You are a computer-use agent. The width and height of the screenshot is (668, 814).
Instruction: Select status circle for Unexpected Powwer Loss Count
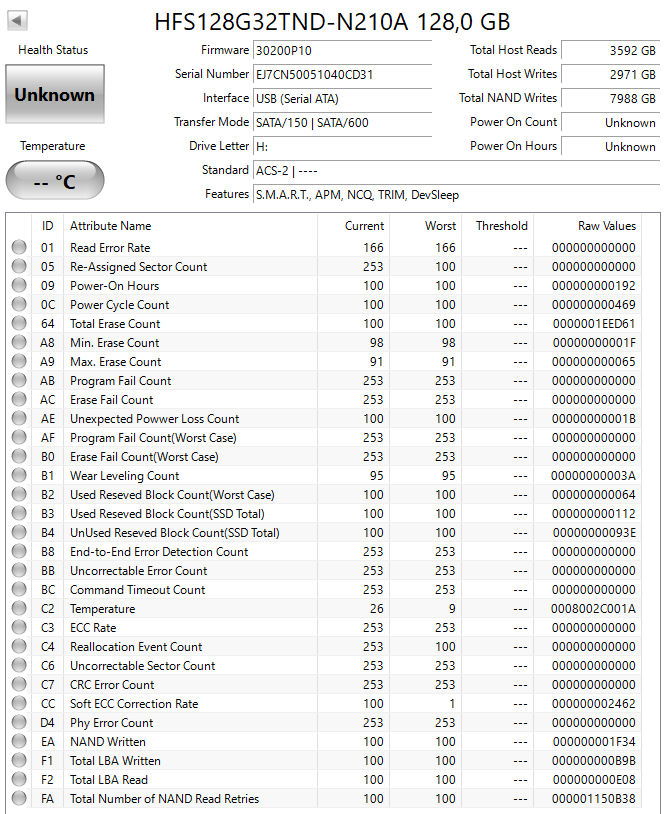pyautogui.click(x=19, y=418)
